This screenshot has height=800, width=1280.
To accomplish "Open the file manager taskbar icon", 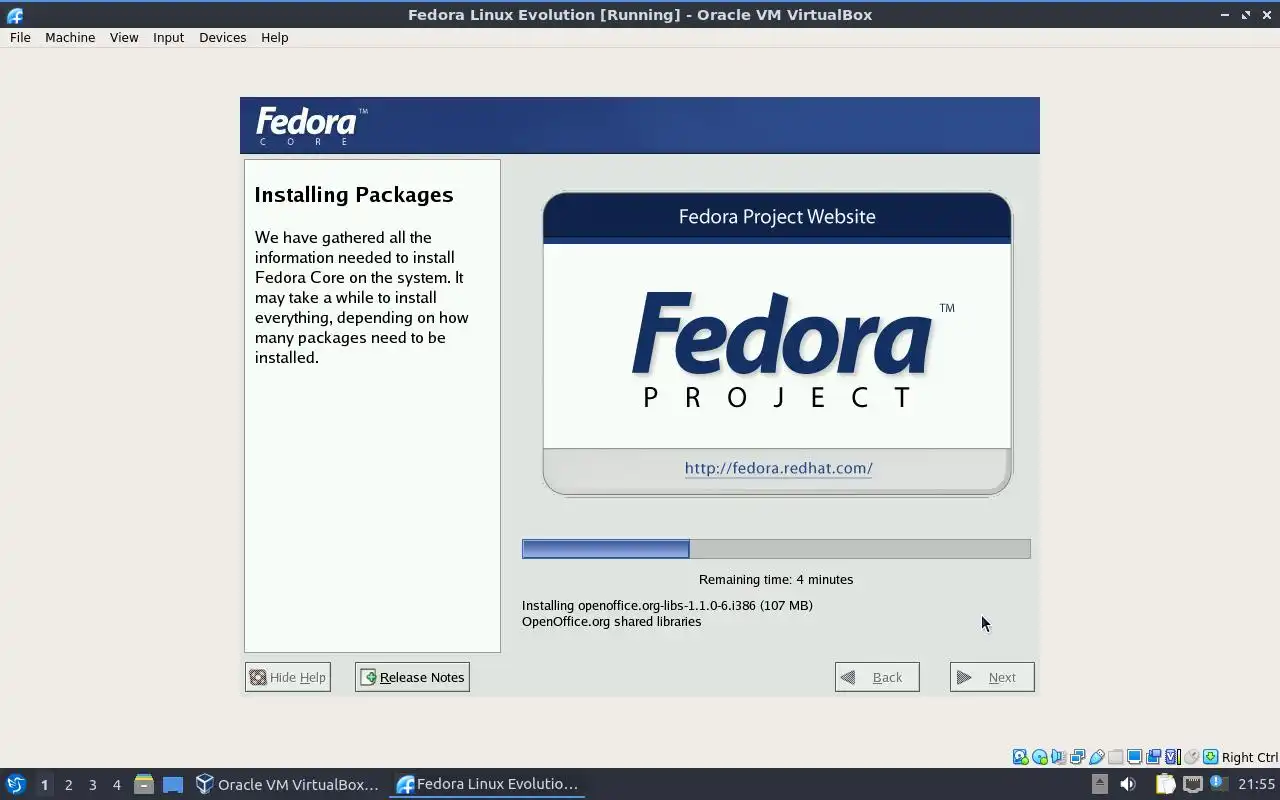I will click(143, 784).
